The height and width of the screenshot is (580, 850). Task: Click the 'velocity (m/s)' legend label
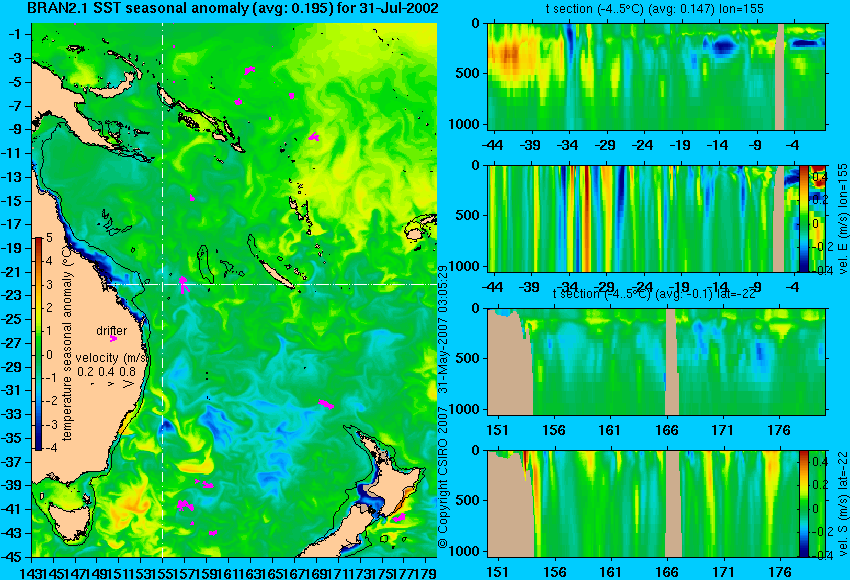tap(112, 358)
